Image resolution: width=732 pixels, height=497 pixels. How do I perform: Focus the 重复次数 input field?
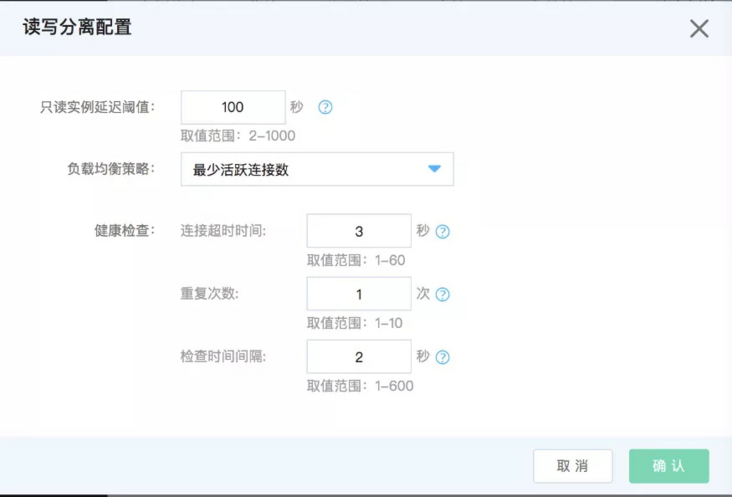359,294
